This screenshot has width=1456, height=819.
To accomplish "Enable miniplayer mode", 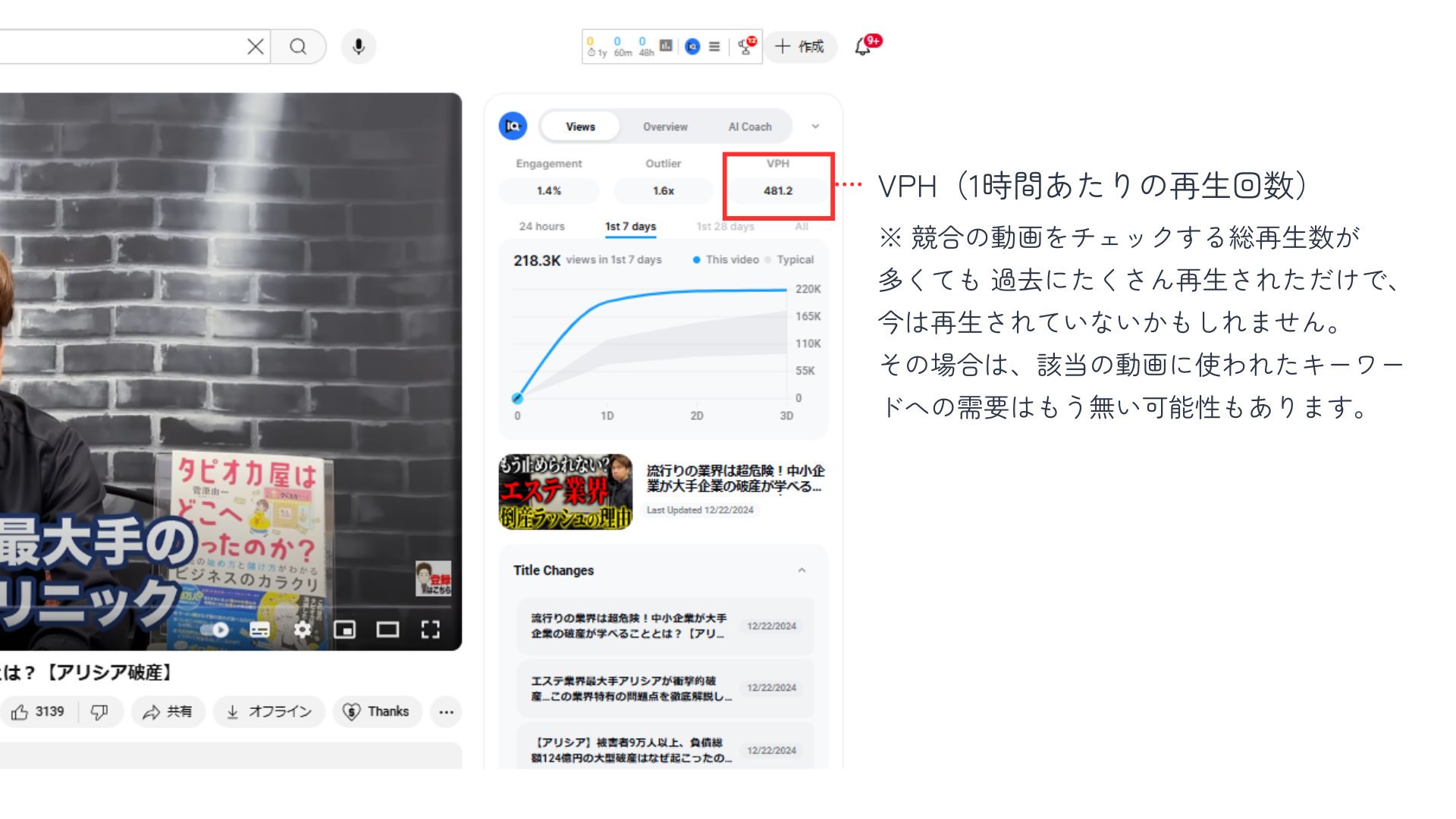I will (x=345, y=629).
